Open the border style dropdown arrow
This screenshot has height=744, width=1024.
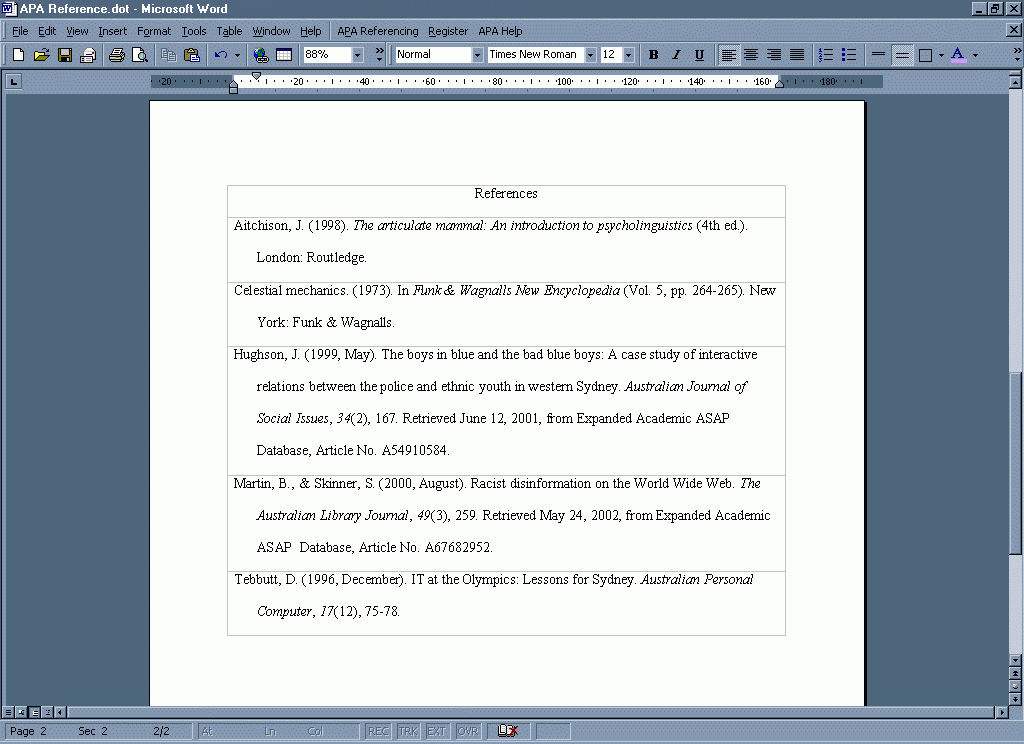(941, 56)
